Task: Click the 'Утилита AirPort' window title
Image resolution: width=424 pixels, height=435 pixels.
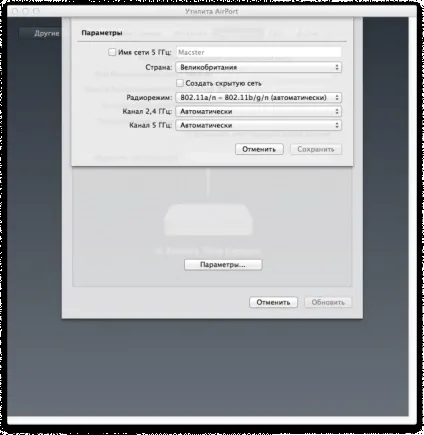Action: coord(212,11)
